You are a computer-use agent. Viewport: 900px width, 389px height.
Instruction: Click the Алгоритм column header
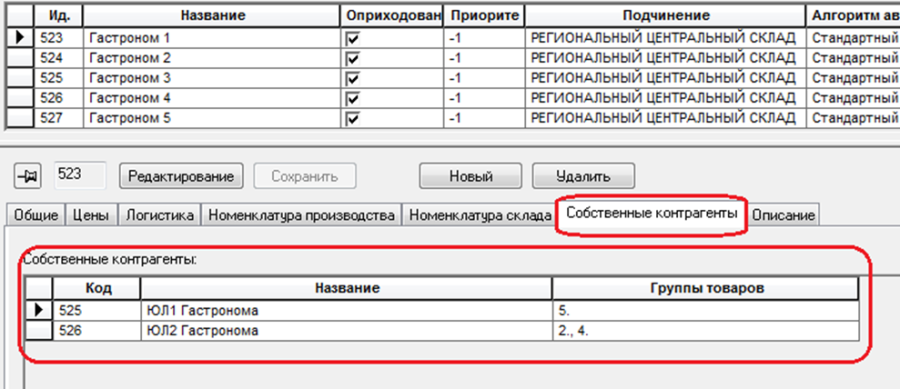click(854, 16)
